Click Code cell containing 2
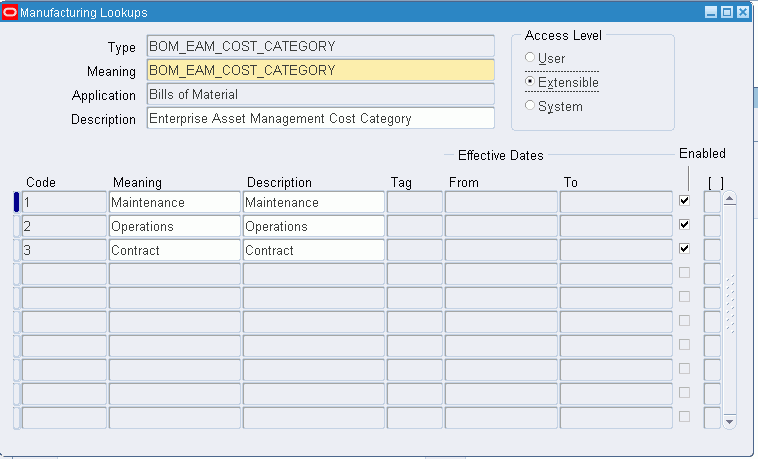 64,226
